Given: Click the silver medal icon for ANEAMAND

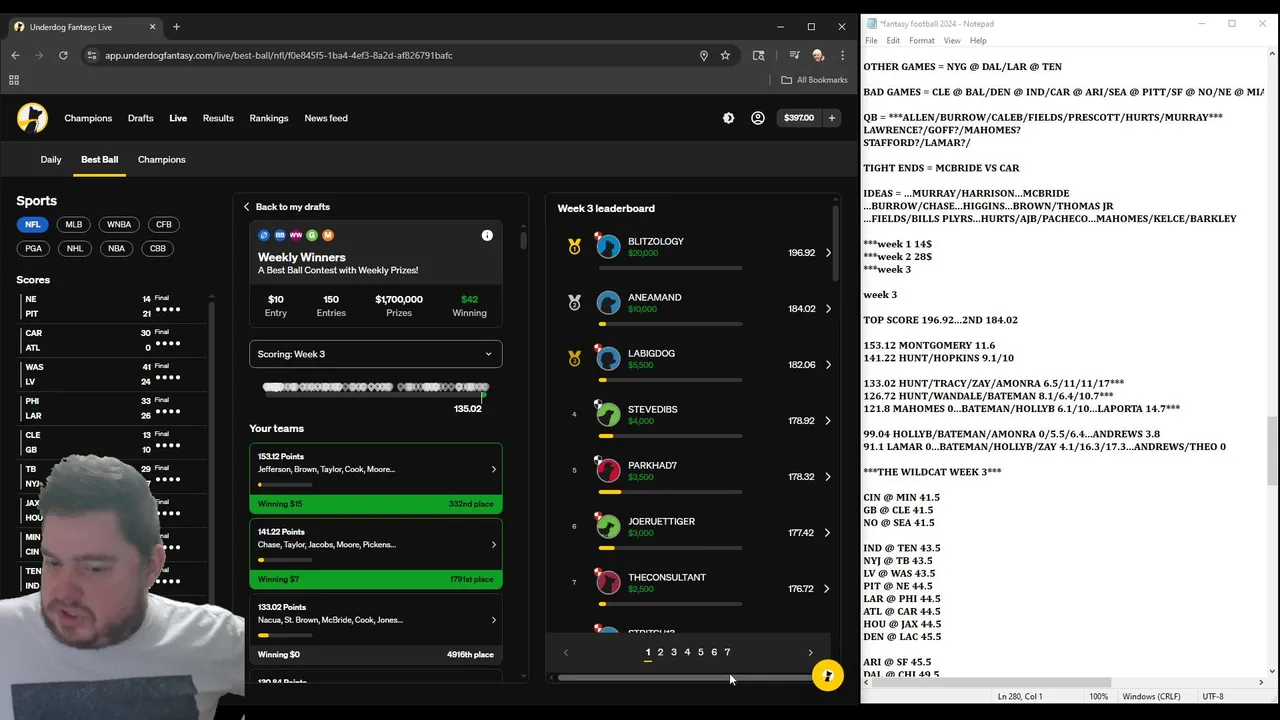Looking at the screenshot, I should point(574,302).
